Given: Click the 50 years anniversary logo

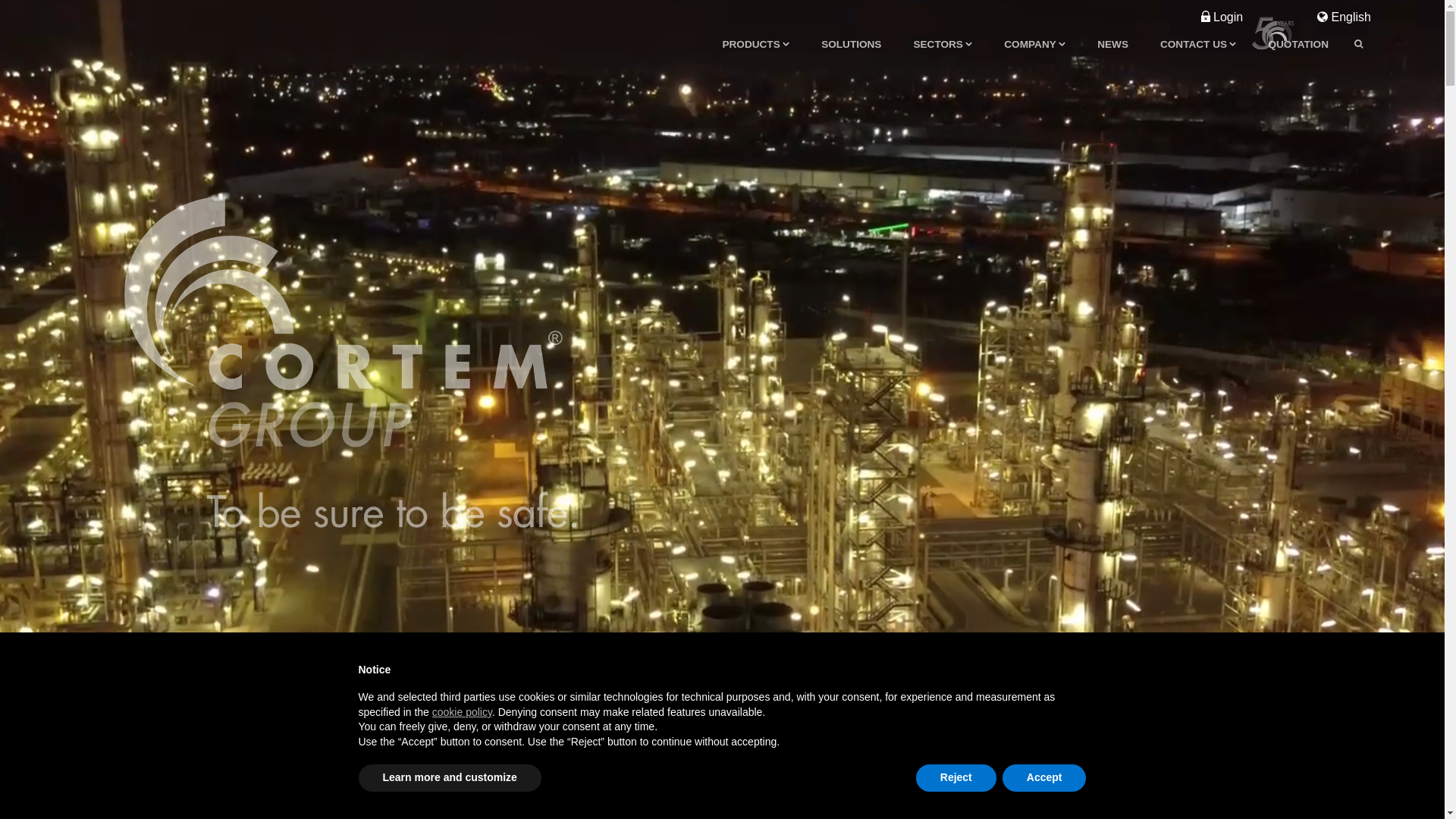Looking at the screenshot, I should 1272,33.
